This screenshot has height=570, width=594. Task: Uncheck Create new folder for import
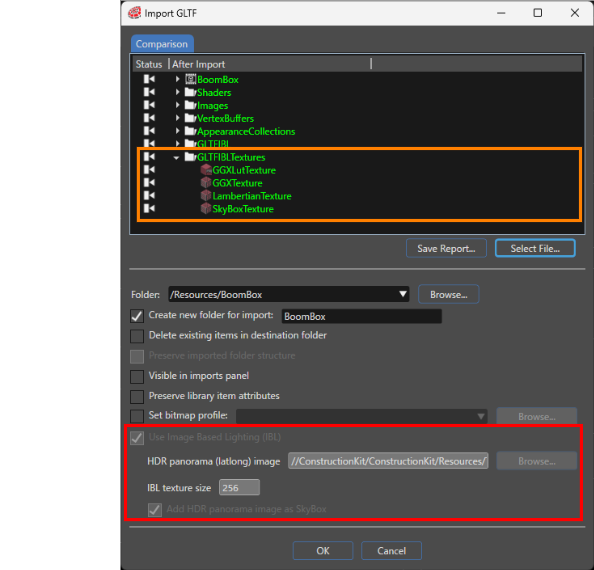(x=137, y=315)
